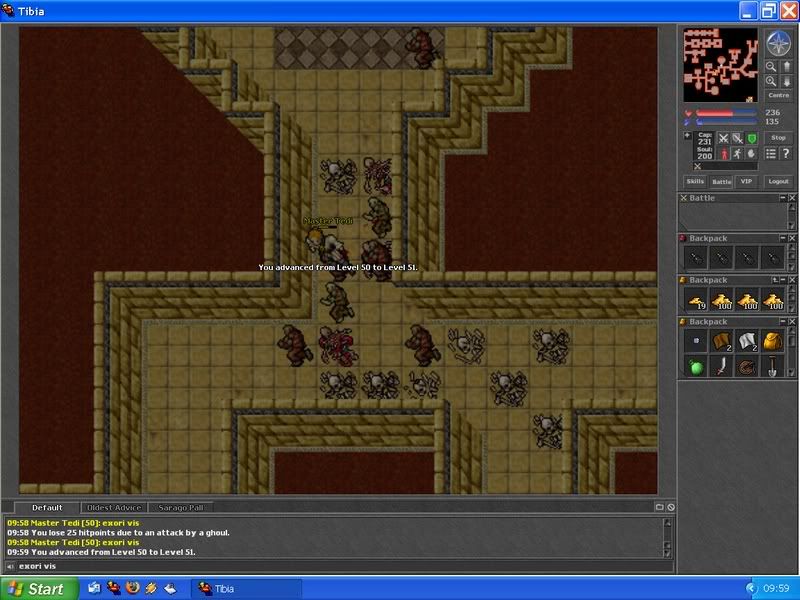Select the last 100 gold coins stack
800x600 pixels.
(773, 301)
